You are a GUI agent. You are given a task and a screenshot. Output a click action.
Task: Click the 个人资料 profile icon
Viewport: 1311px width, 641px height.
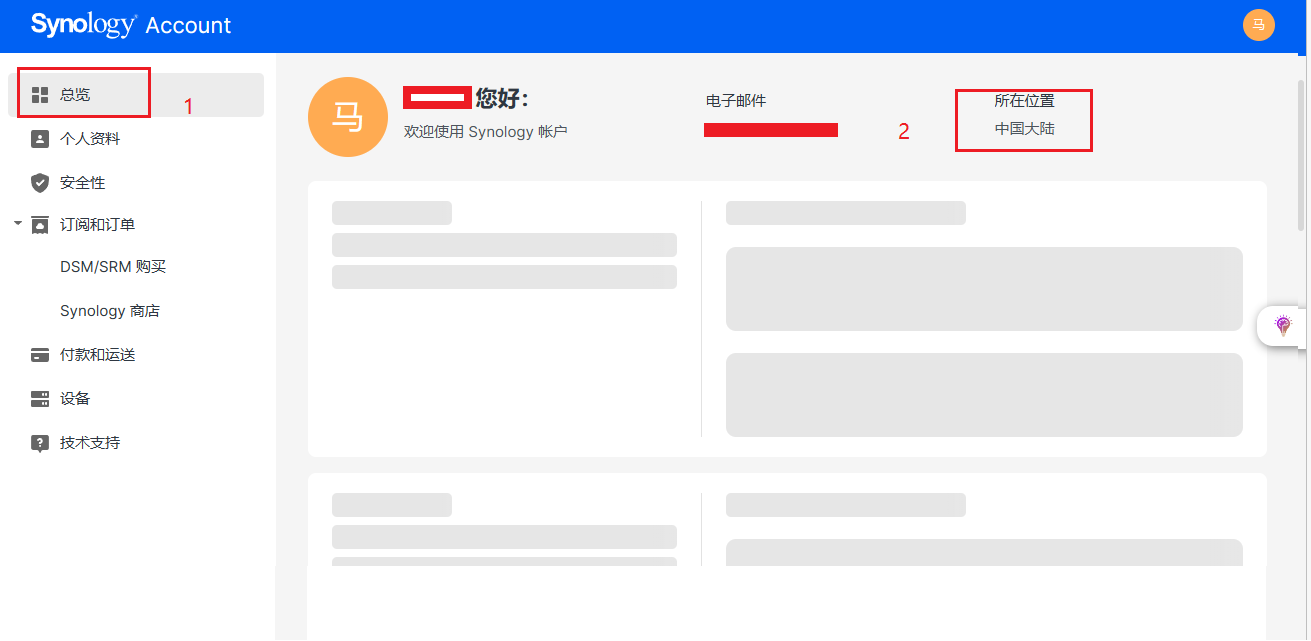40,139
